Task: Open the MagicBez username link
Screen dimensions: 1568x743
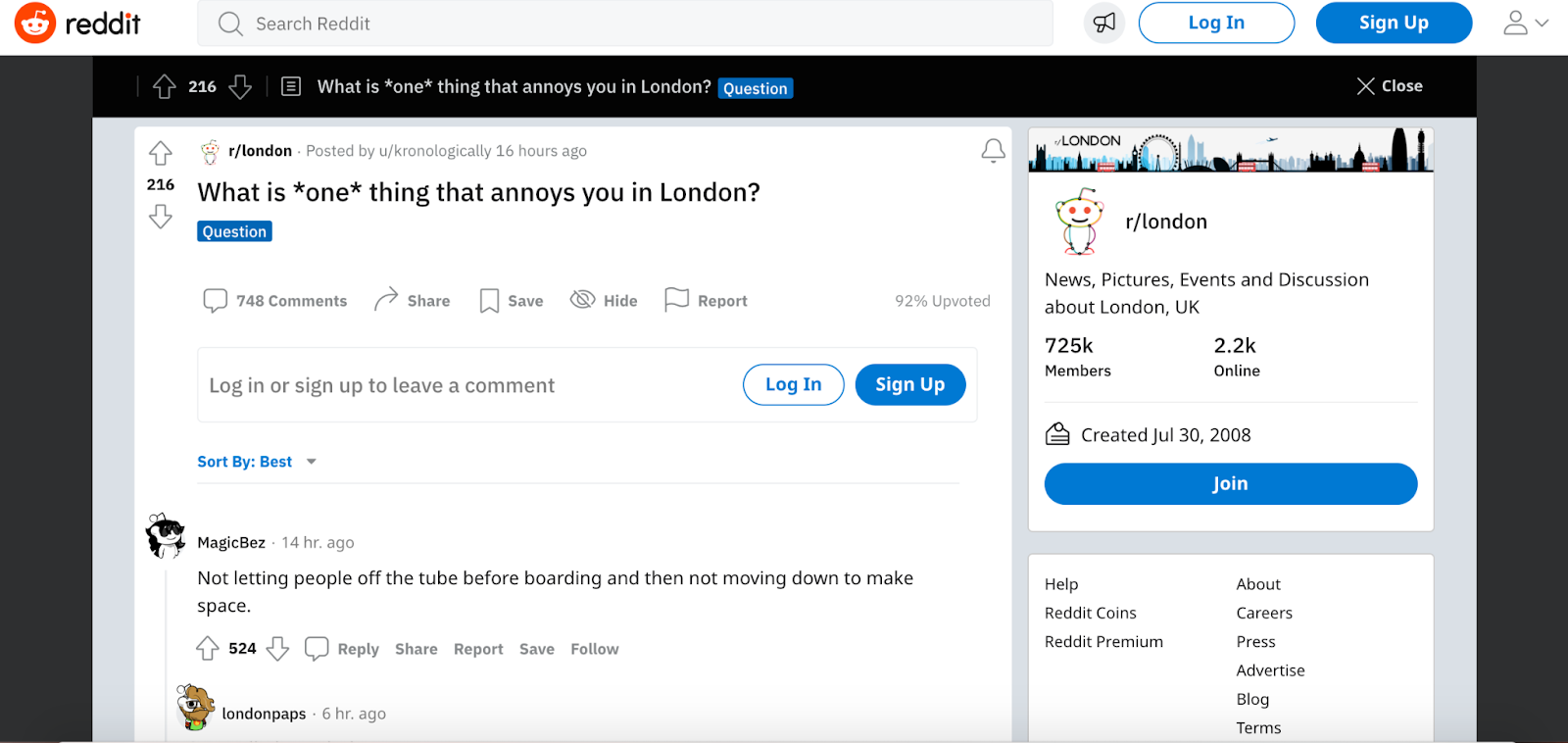Action: (231, 542)
